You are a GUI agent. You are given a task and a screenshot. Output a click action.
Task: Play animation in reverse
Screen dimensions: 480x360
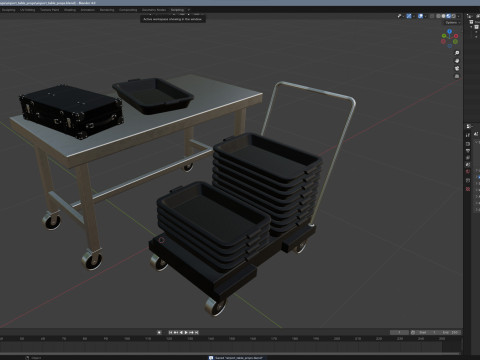(181, 332)
